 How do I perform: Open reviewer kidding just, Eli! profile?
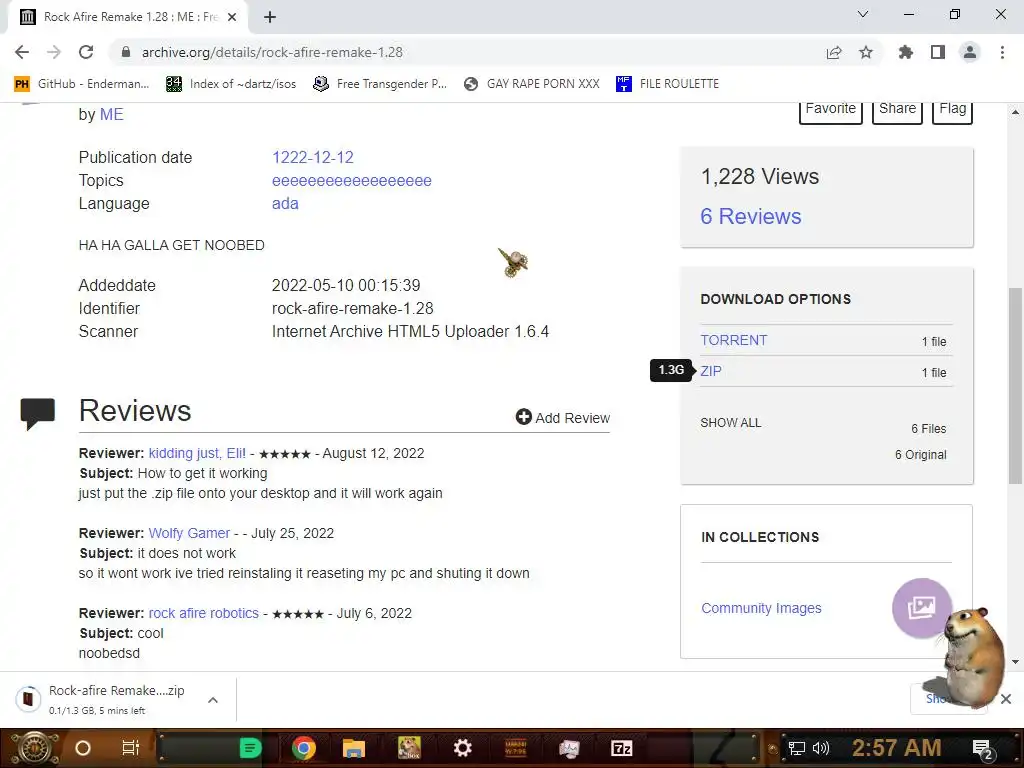tap(197, 453)
